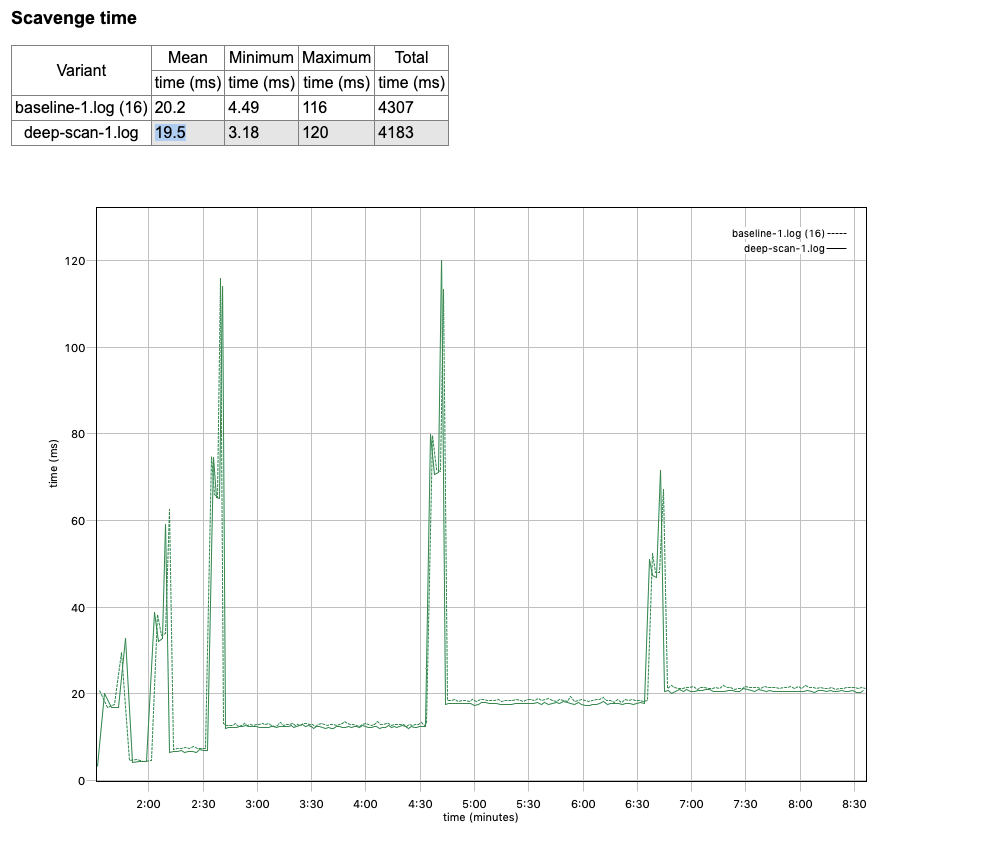This screenshot has width=983, height=842.
Task: Click the 'Scavenge time' heading
Action: tap(74, 18)
